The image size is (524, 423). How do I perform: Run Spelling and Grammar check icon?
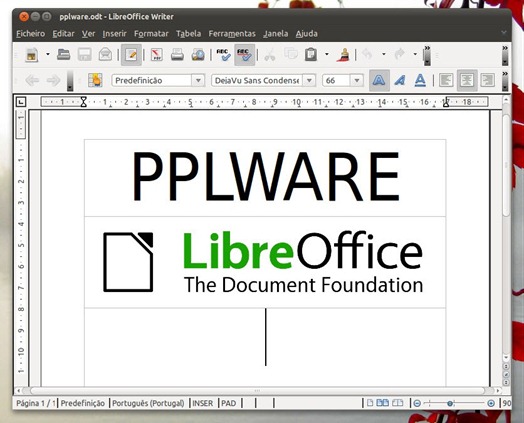223,54
